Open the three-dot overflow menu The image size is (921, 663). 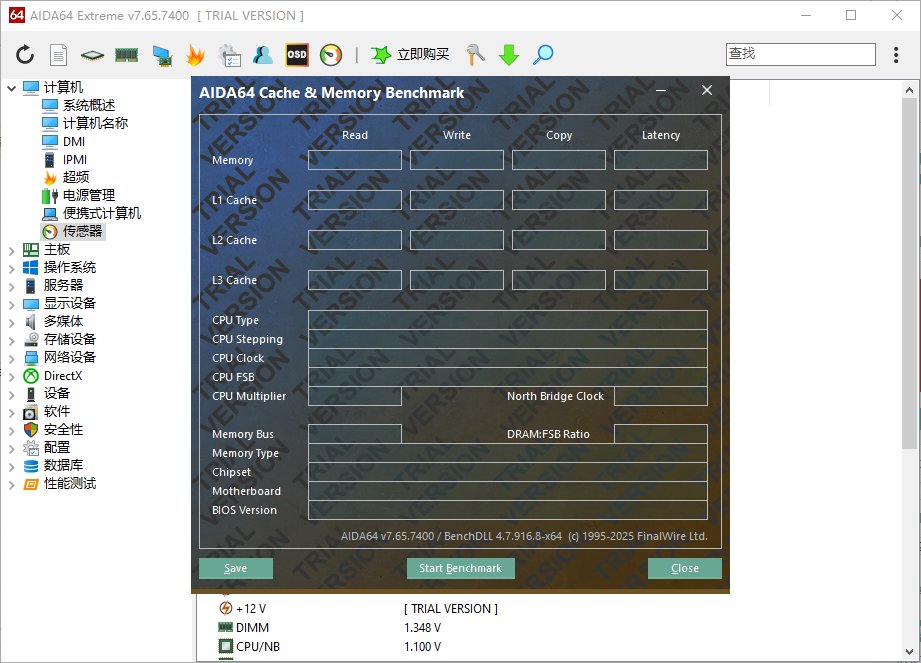896,55
